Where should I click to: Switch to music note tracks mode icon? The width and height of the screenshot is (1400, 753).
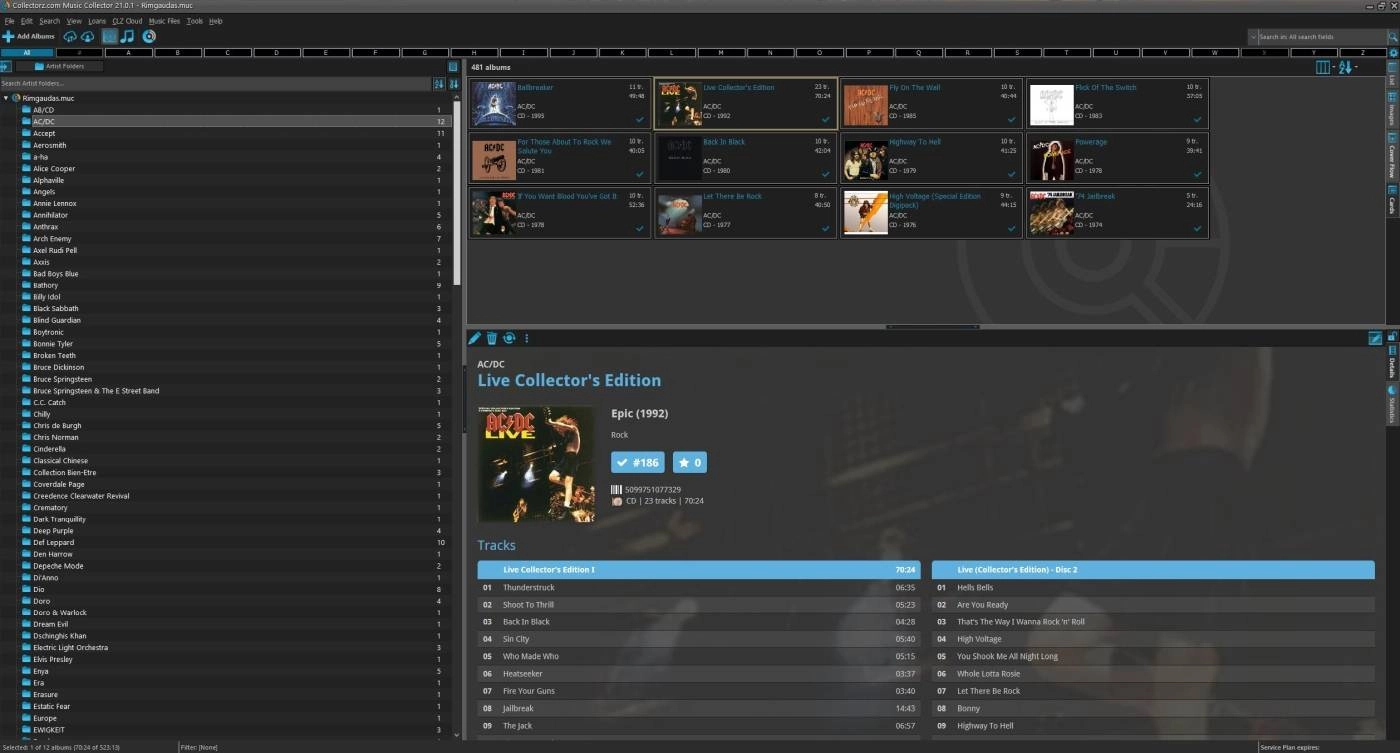tap(127, 36)
